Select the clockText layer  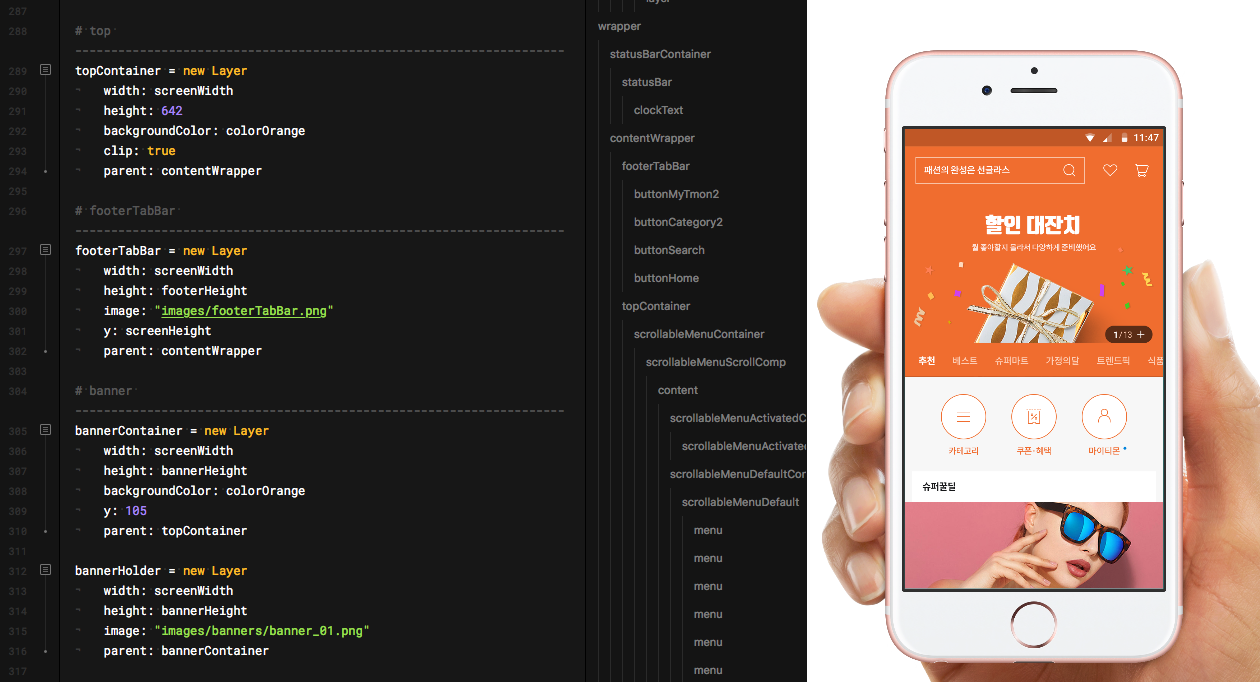(x=659, y=110)
